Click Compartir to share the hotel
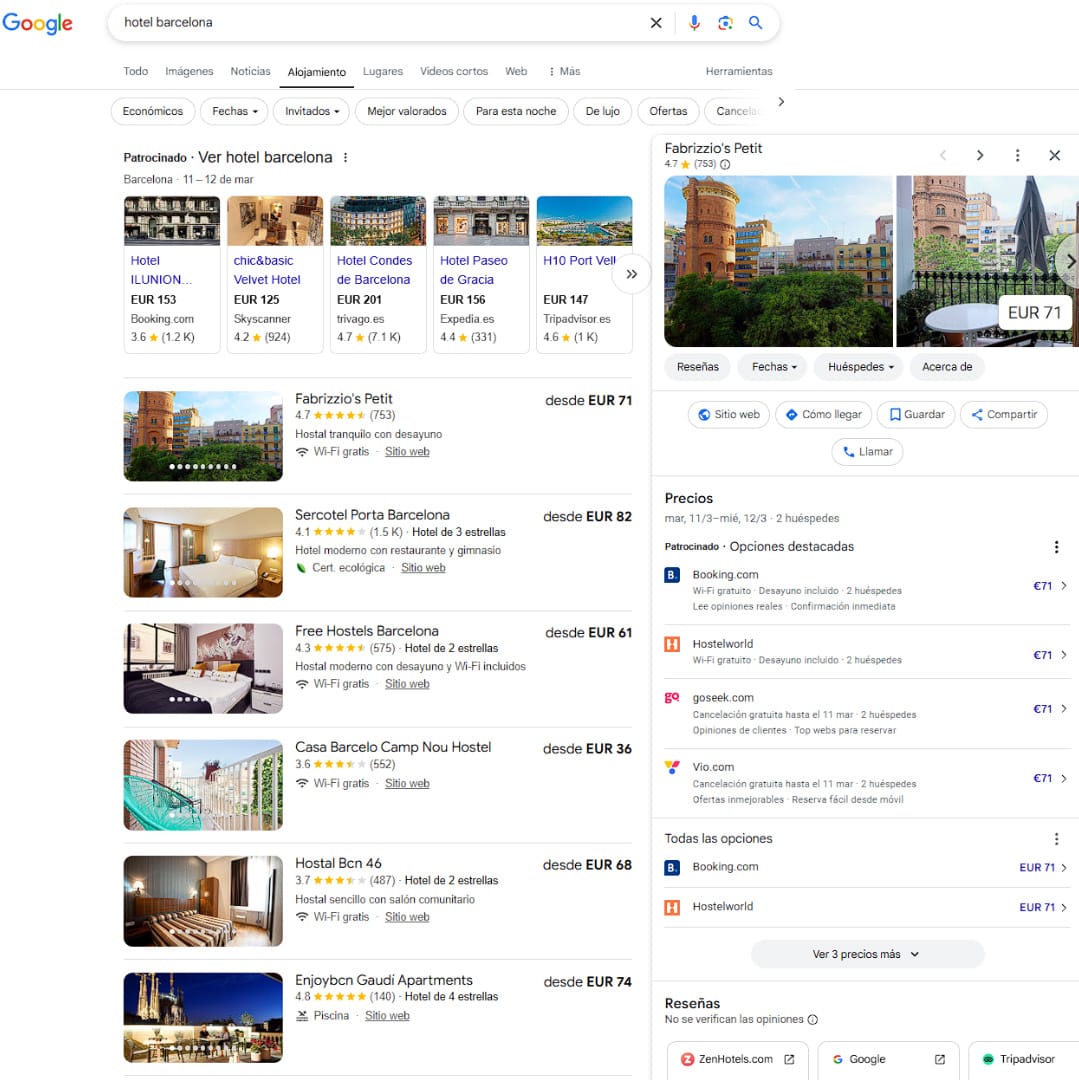 1003,415
